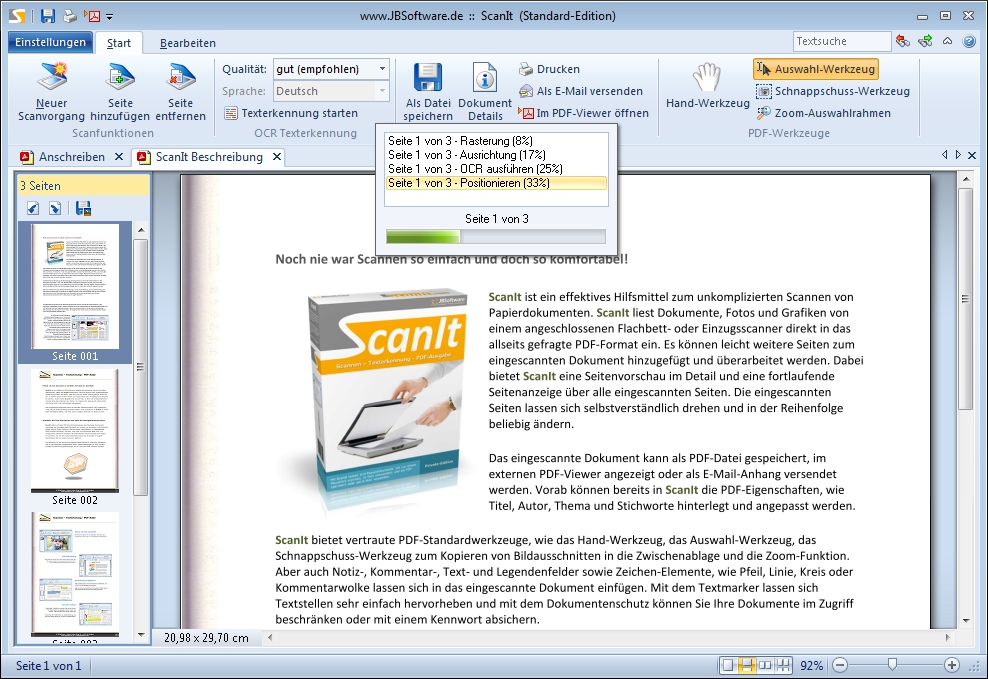Click Als Datei speichern
Viewport: 988px width, 679px height.
(428, 91)
